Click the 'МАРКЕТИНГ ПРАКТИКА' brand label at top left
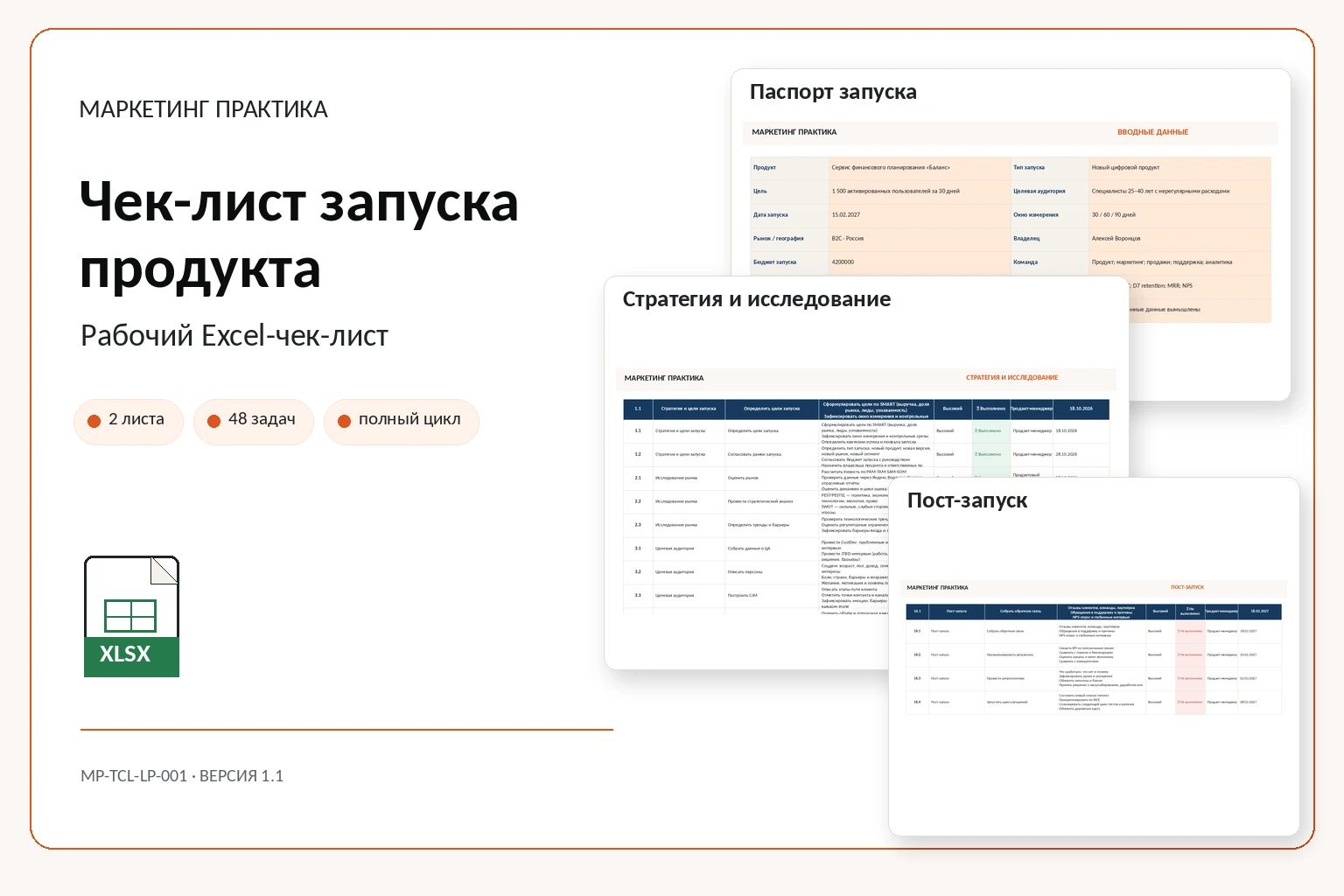 [203, 109]
